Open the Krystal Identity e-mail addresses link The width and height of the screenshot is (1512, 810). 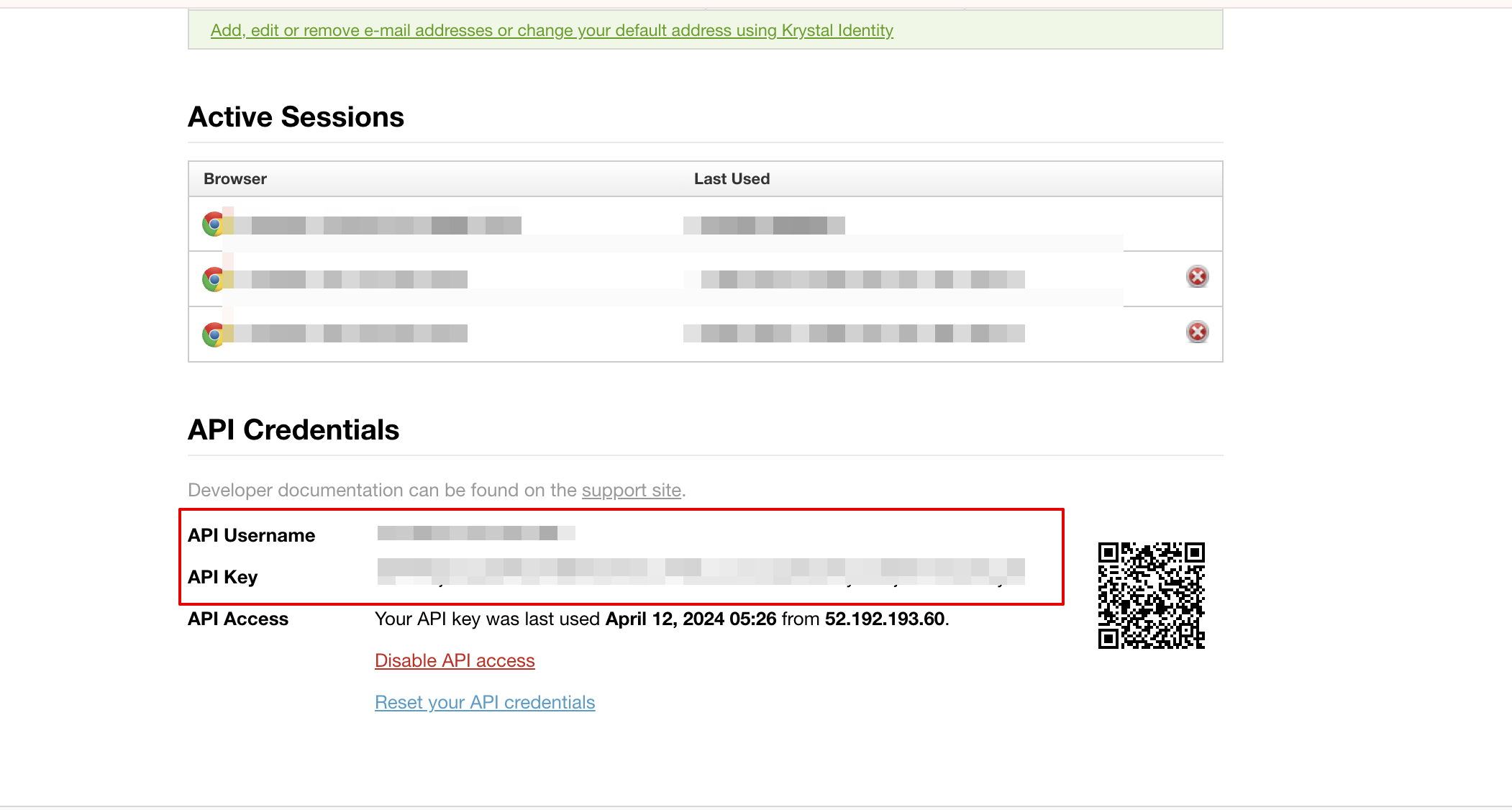coord(552,30)
